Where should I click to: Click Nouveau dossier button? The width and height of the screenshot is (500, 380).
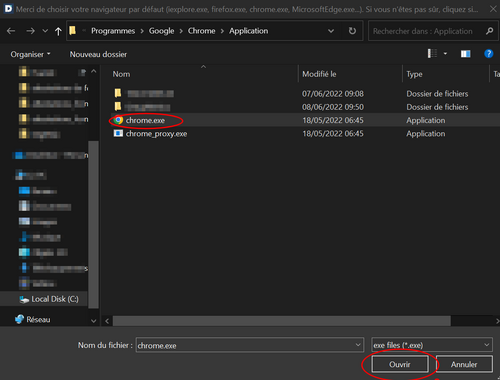click(x=98, y=54)
